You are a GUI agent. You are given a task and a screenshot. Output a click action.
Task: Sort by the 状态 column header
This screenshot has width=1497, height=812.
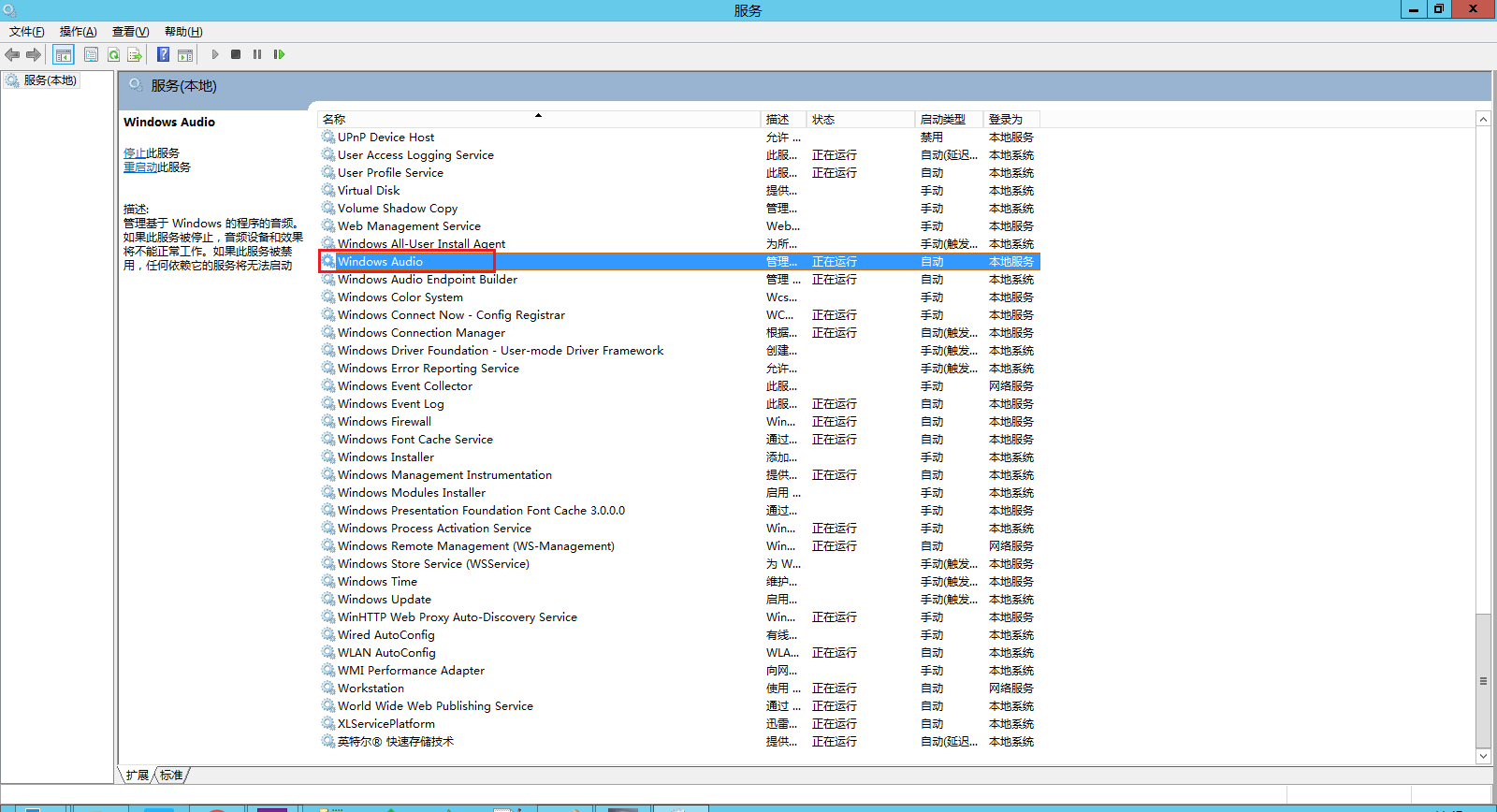(x=861, y=119)
